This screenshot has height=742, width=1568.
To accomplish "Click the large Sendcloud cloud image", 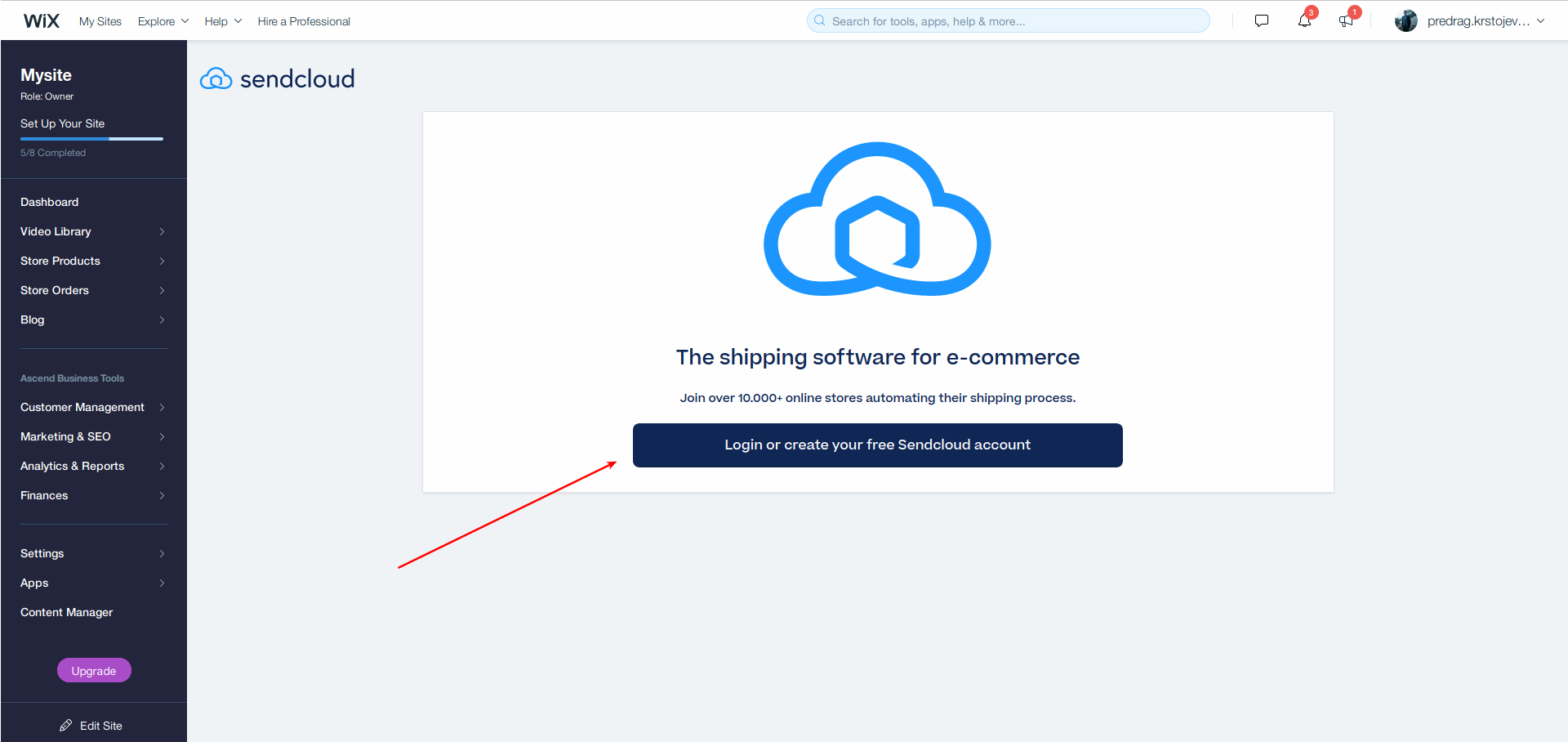I will click(877, 219).
